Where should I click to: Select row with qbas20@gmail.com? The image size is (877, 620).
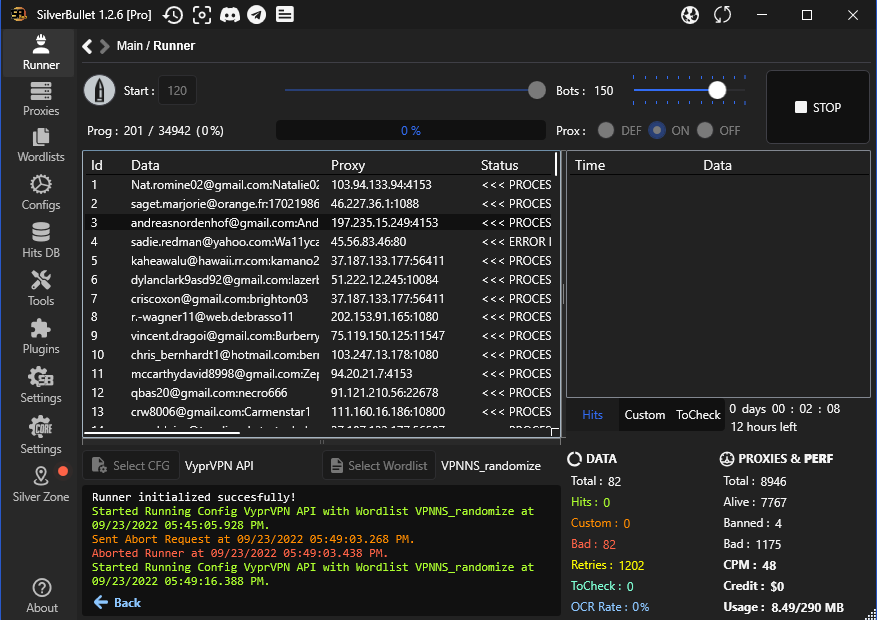tap(318, 393)
